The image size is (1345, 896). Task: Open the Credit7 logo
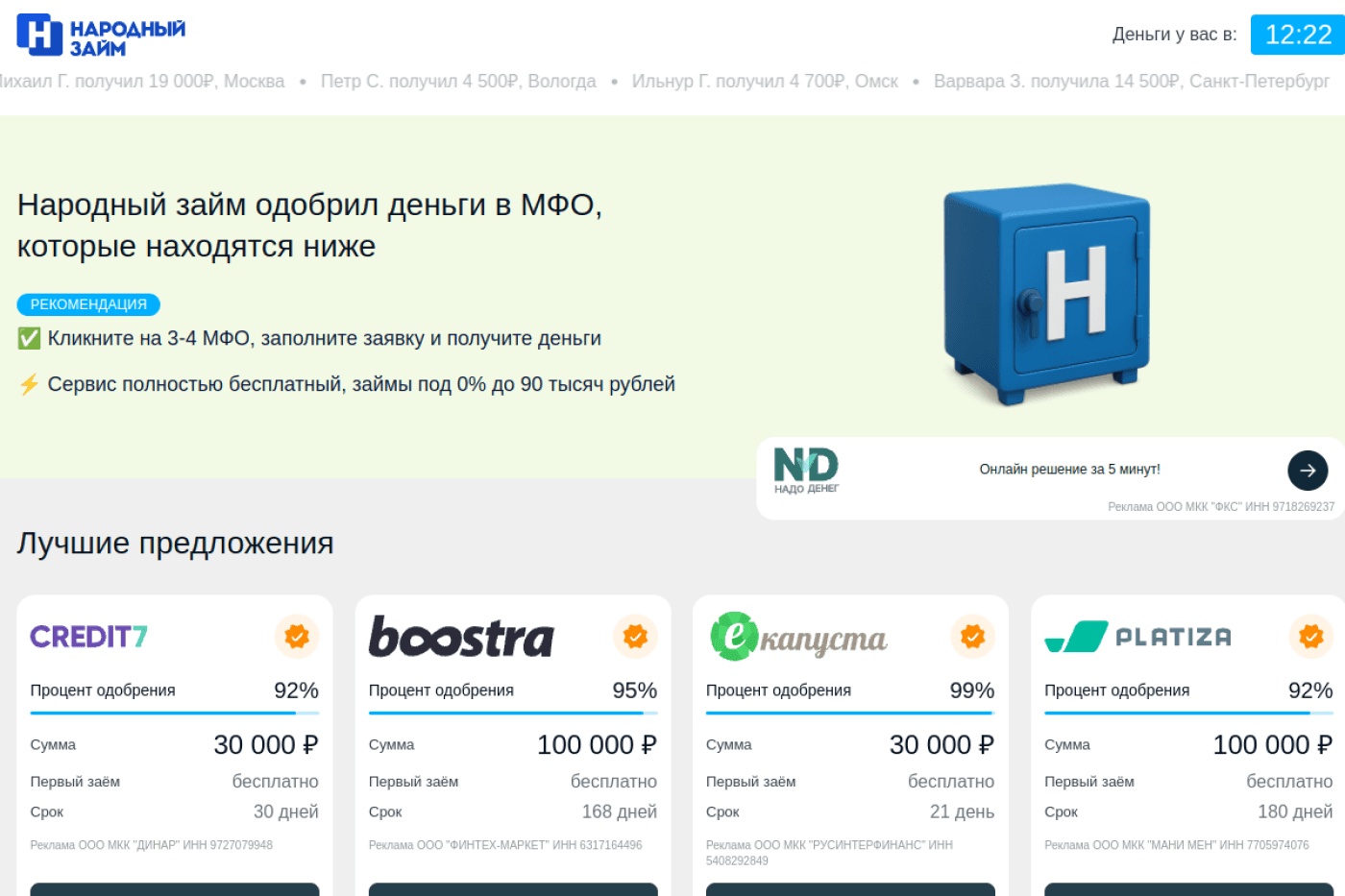(88, 637)
